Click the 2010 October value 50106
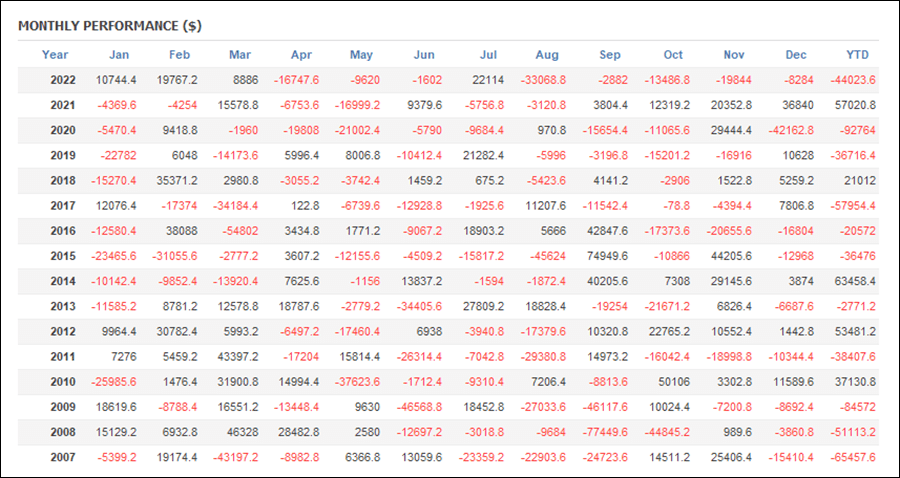 pyautogui.click(x=673, y=382)
